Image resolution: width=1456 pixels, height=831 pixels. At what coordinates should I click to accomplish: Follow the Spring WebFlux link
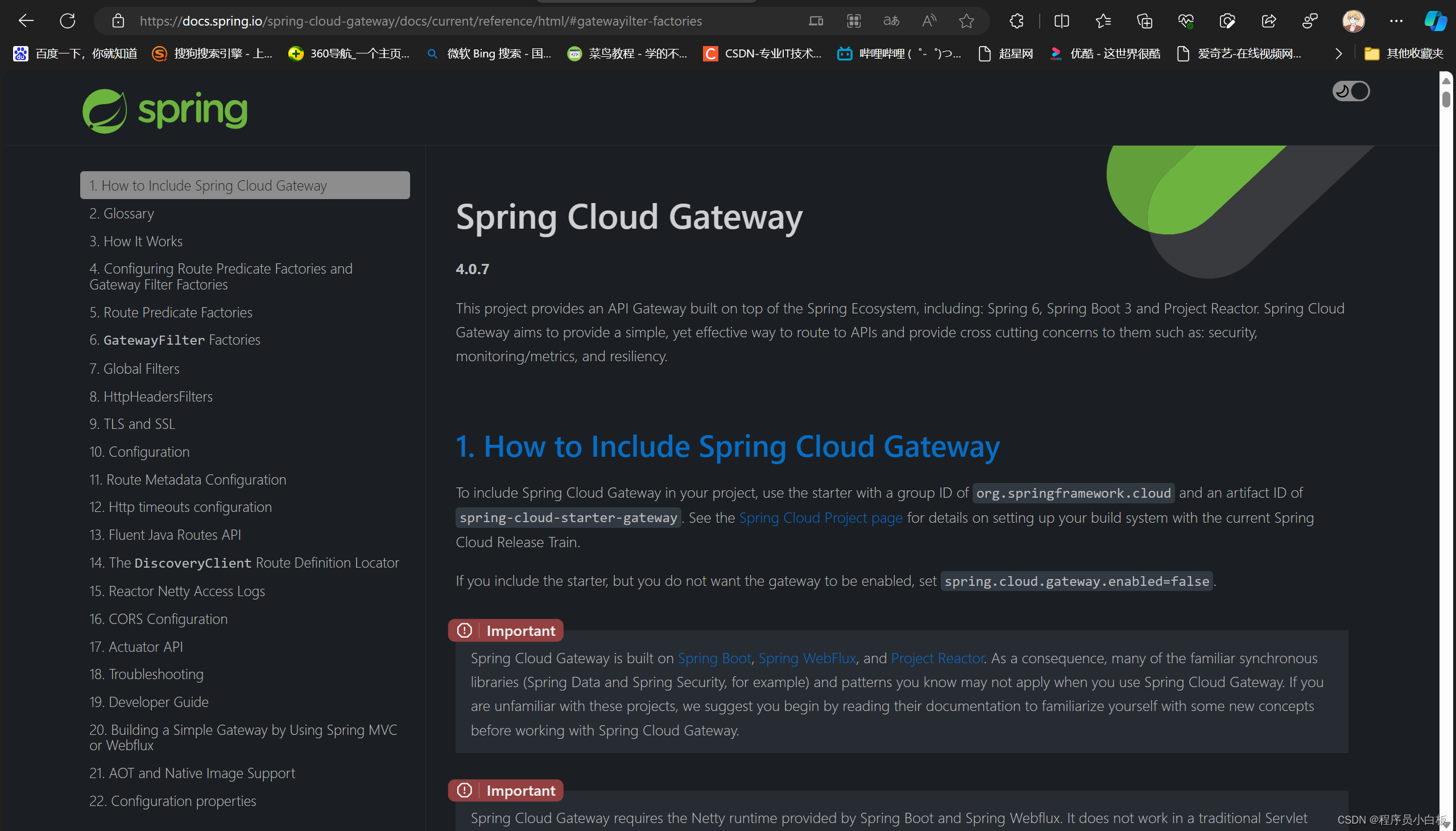[806, 658]
